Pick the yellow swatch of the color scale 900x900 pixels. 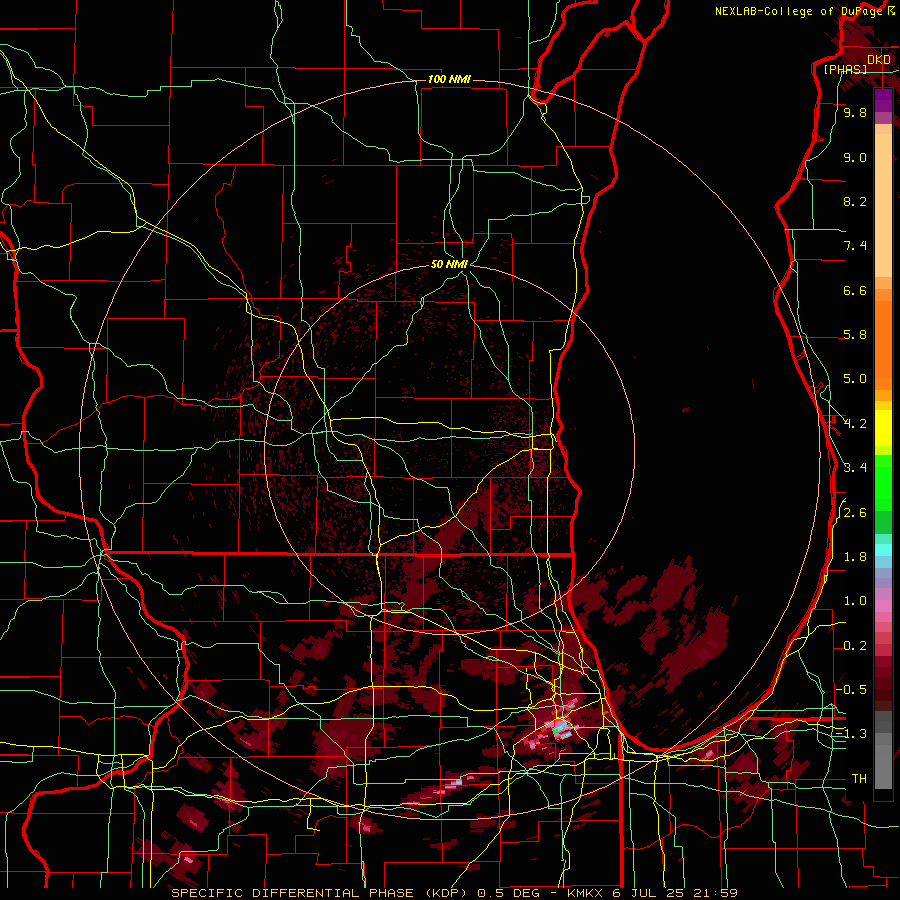(x=883, y=428)
